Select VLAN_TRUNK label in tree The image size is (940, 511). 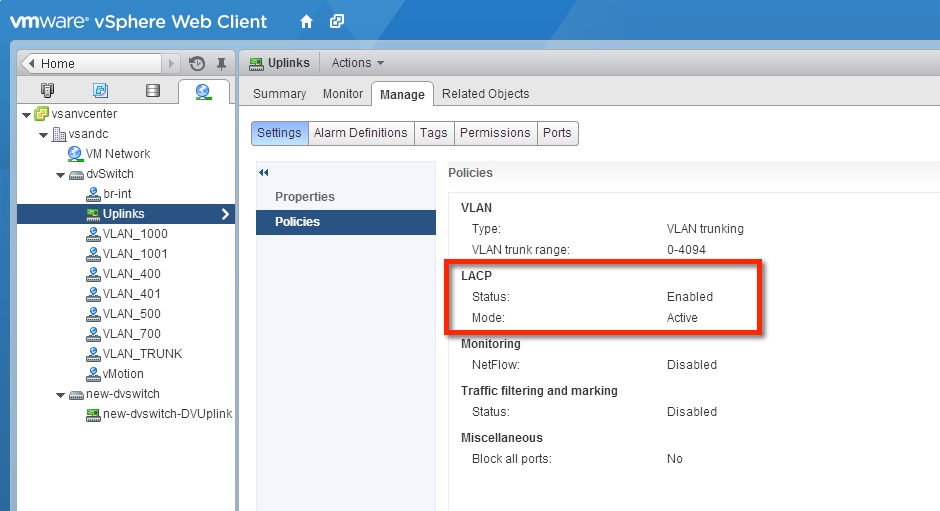[x=142, y=354]
